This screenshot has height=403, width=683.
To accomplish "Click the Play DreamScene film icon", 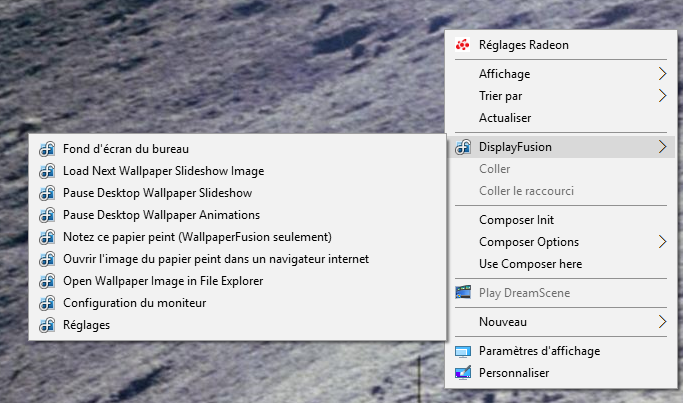I will [462, 292].
